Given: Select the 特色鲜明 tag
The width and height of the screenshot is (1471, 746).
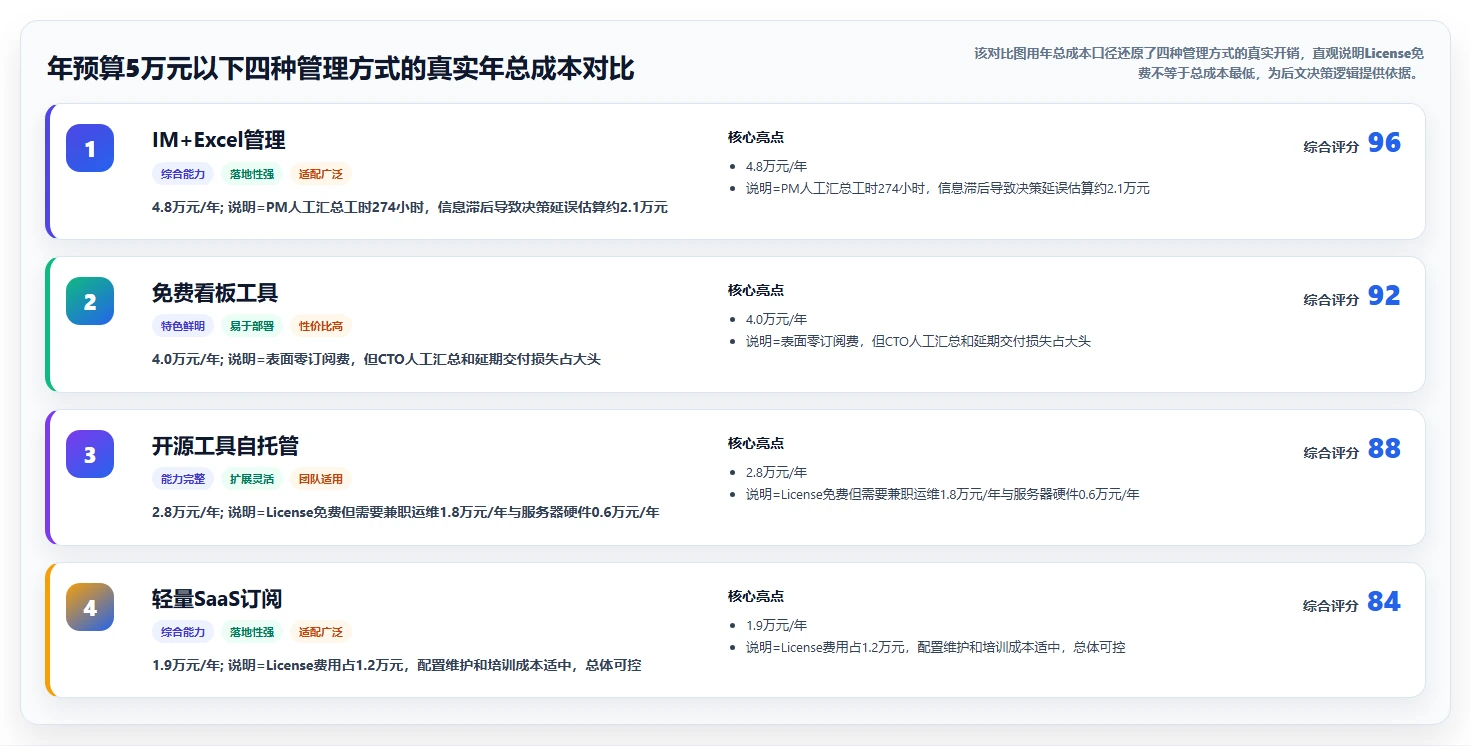Looking at the screenshot, I should 183,326.
